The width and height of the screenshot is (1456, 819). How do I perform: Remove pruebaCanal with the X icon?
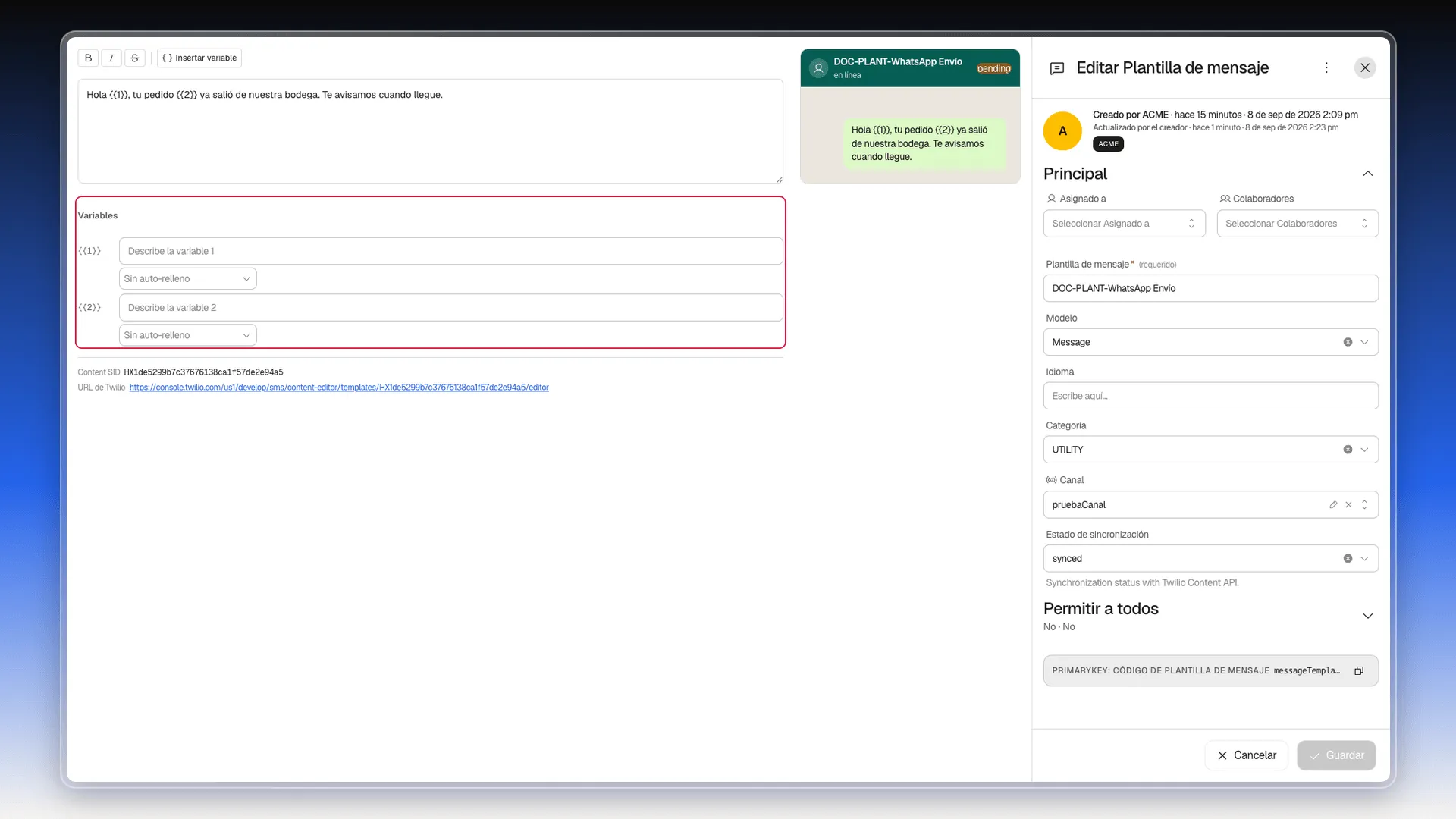1348,505
